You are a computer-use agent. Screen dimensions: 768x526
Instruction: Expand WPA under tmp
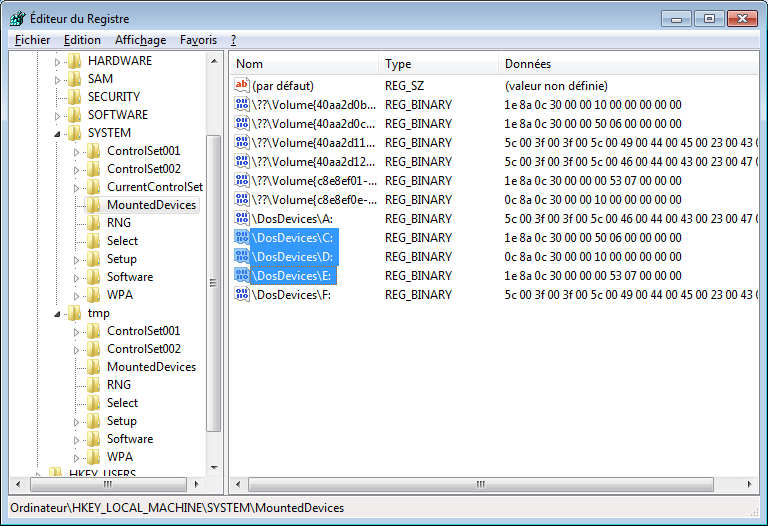[76, 458]
